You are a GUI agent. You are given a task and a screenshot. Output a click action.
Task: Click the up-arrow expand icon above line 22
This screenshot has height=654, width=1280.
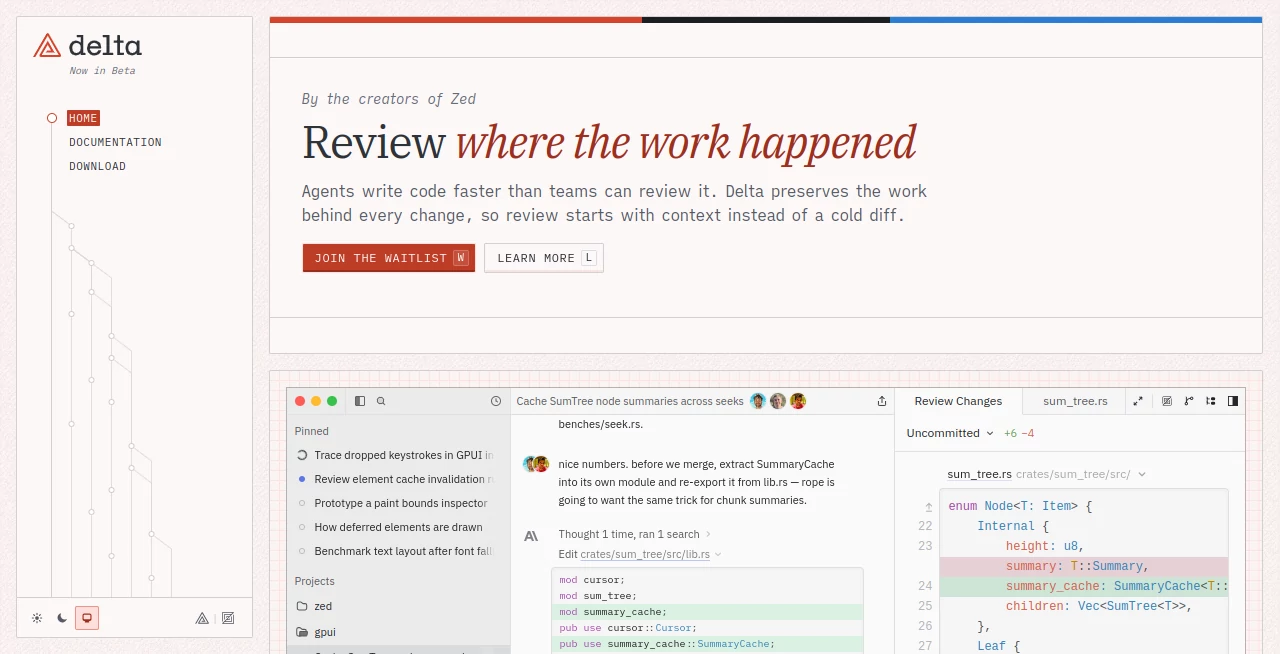pos(928,507)
